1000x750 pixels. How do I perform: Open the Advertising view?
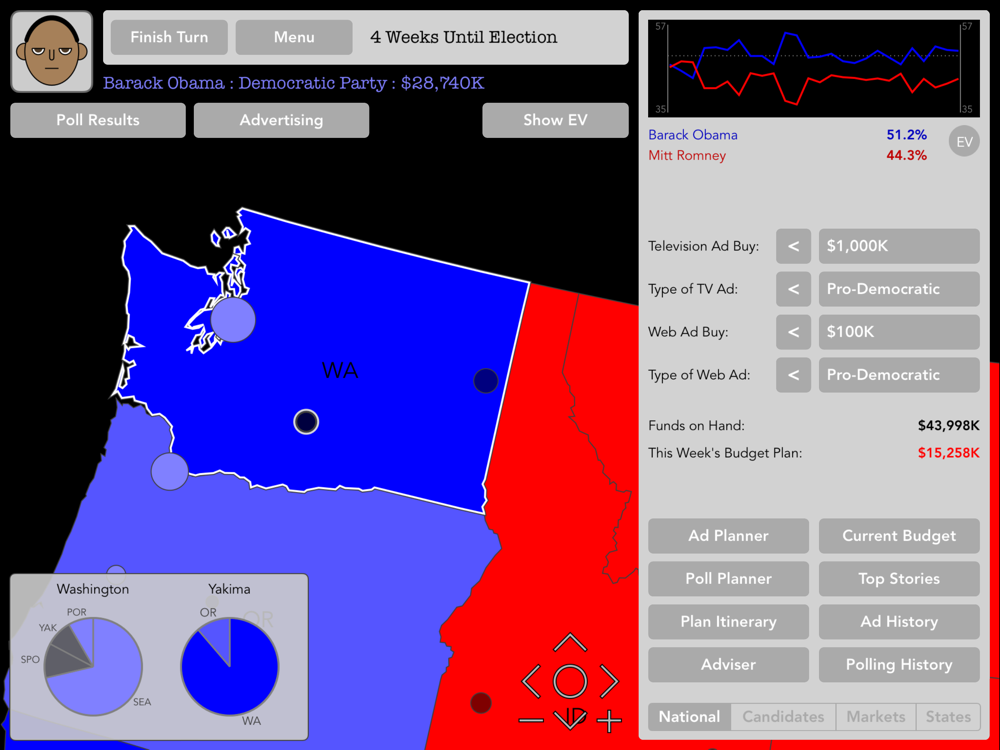point(281,120)
